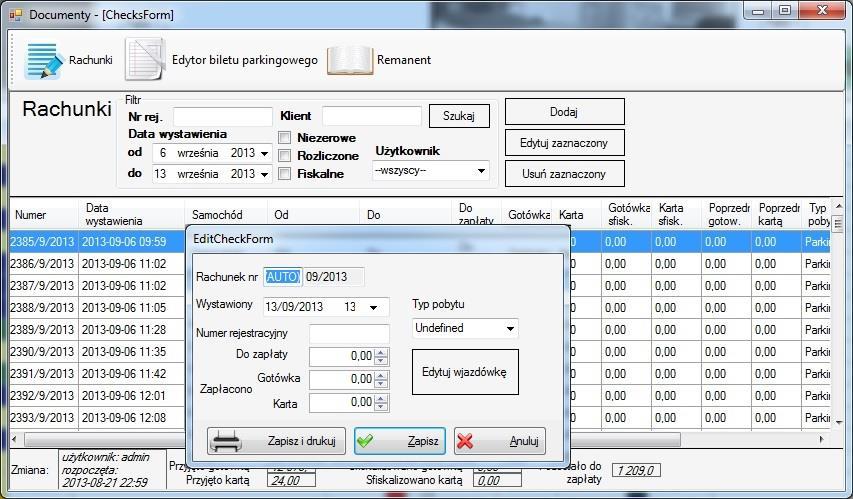Decrease Karta value with down arrow
853x499 pixels.
(381, 407)
